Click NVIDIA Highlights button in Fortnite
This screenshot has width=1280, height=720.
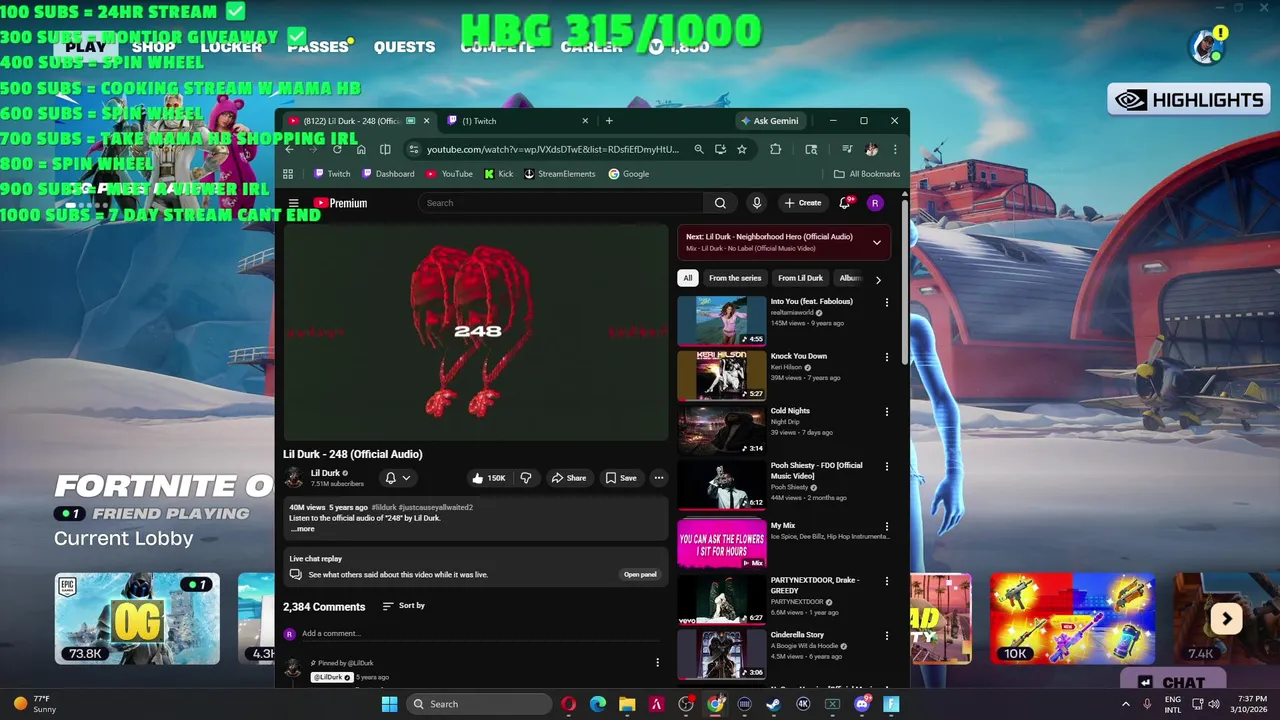click(x=1189, y=100)
